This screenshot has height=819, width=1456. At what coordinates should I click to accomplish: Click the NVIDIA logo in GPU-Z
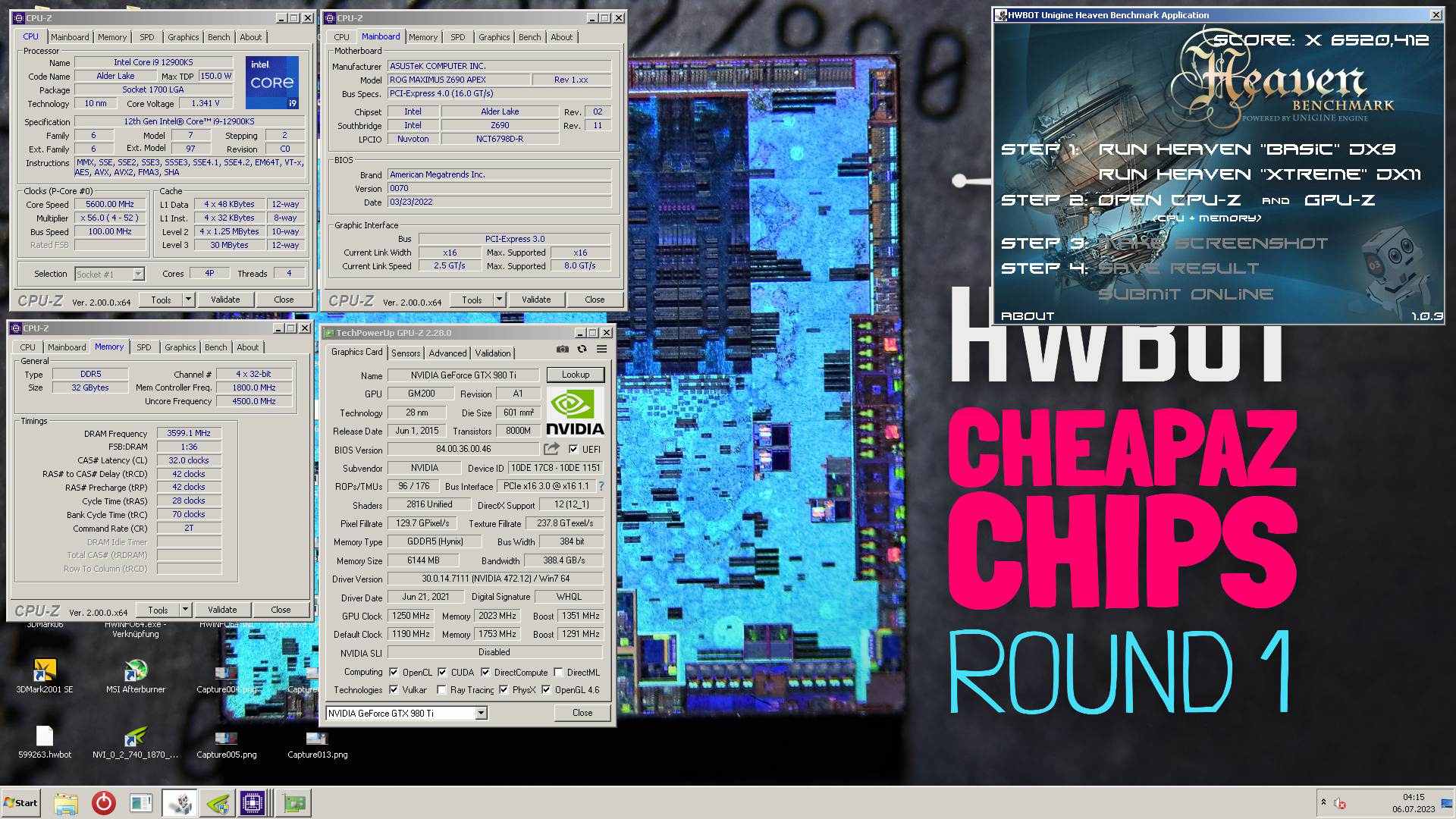click(x=575, y=412)
